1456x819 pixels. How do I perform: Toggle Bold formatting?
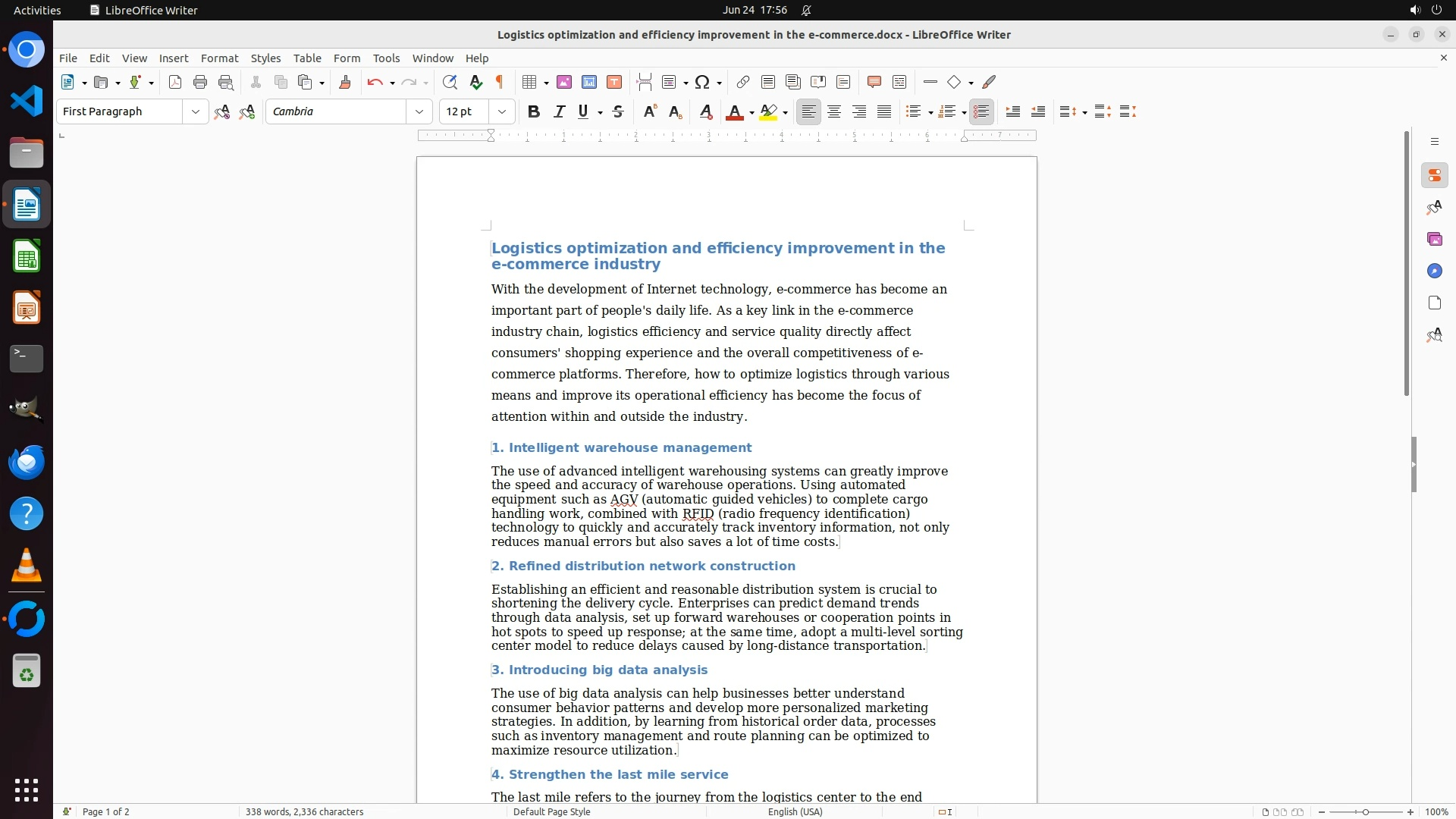(534, 112)
